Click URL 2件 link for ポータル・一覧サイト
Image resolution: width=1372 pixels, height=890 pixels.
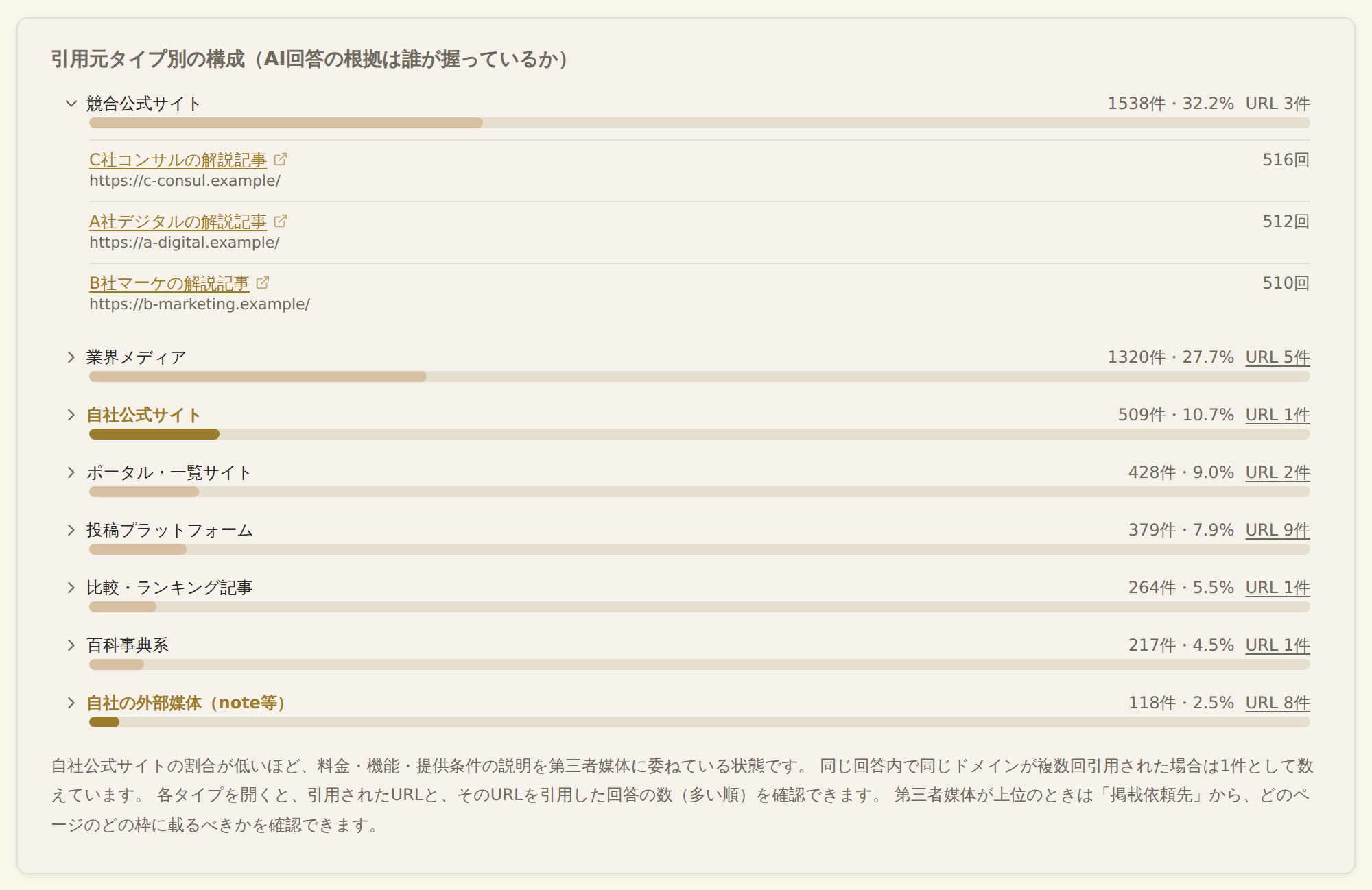[1277, 472]
